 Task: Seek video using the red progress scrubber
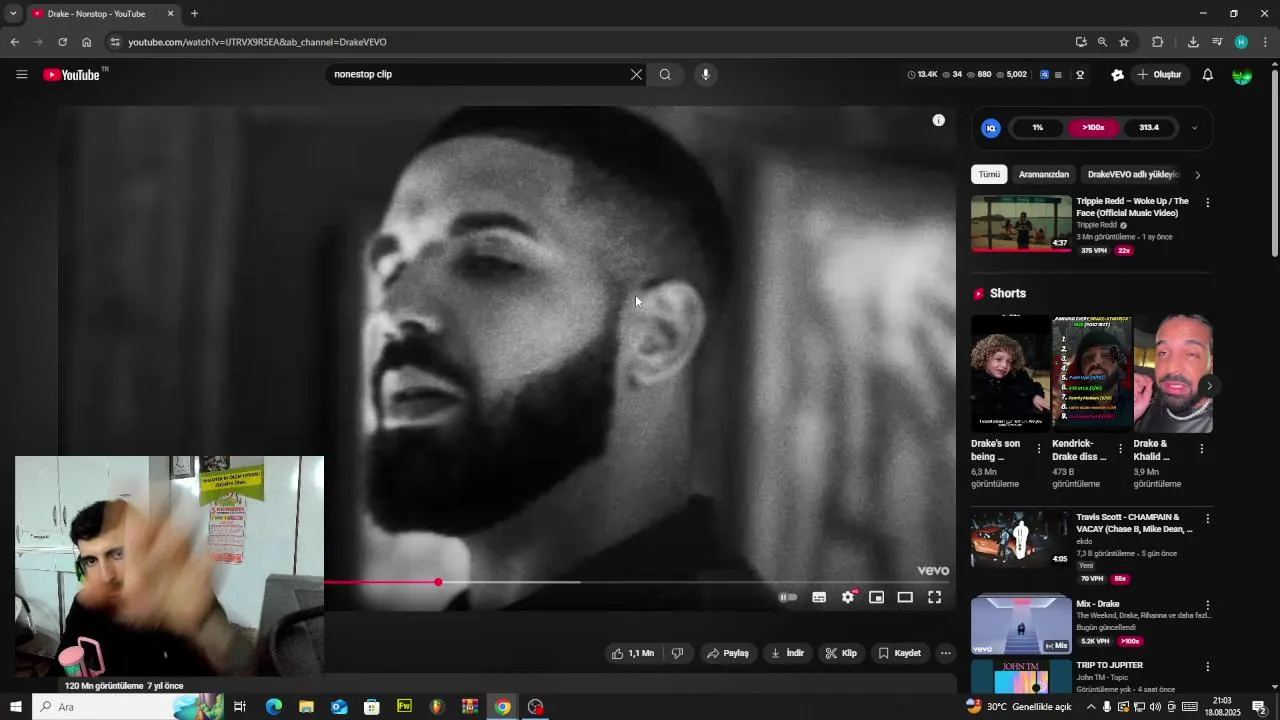(438, 582)
